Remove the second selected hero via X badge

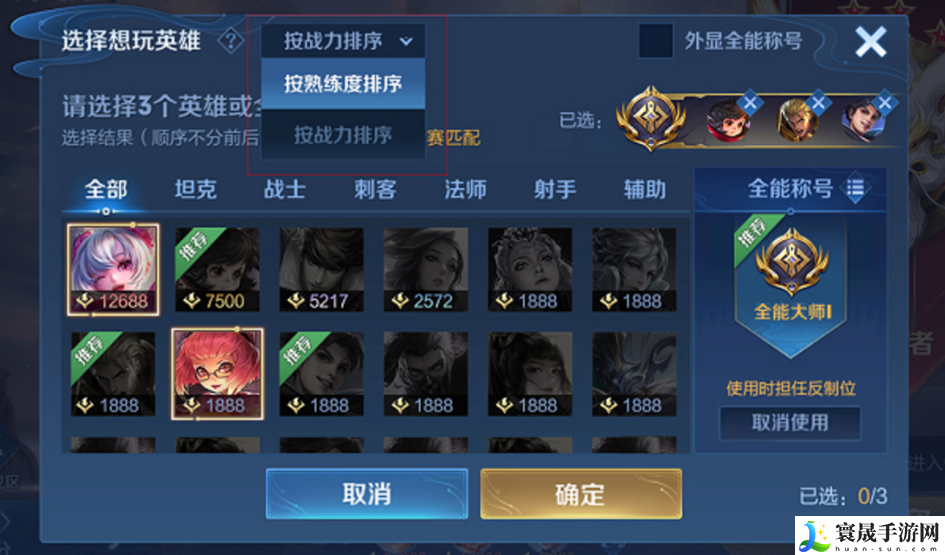point(818,102)
